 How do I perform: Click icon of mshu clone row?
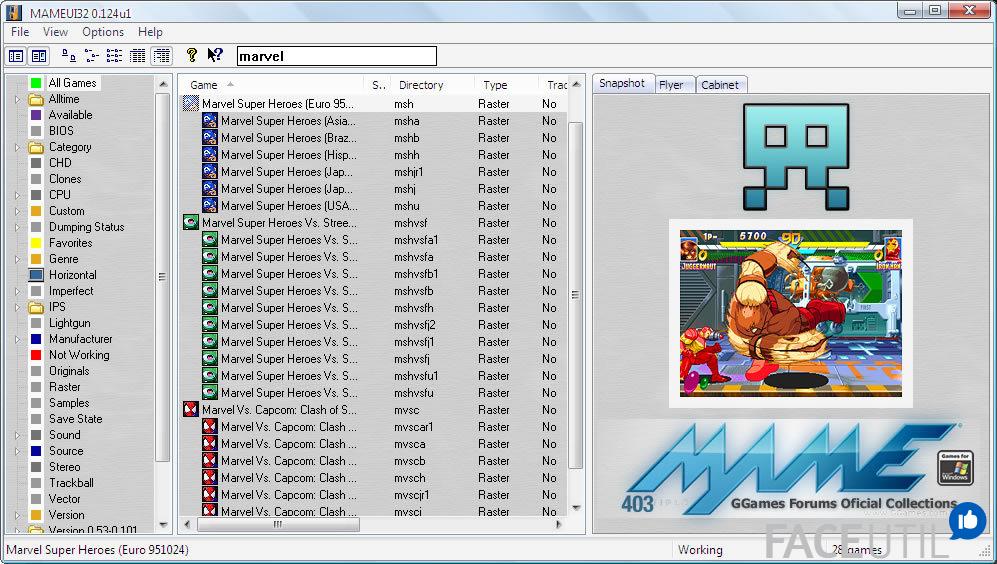210,205
